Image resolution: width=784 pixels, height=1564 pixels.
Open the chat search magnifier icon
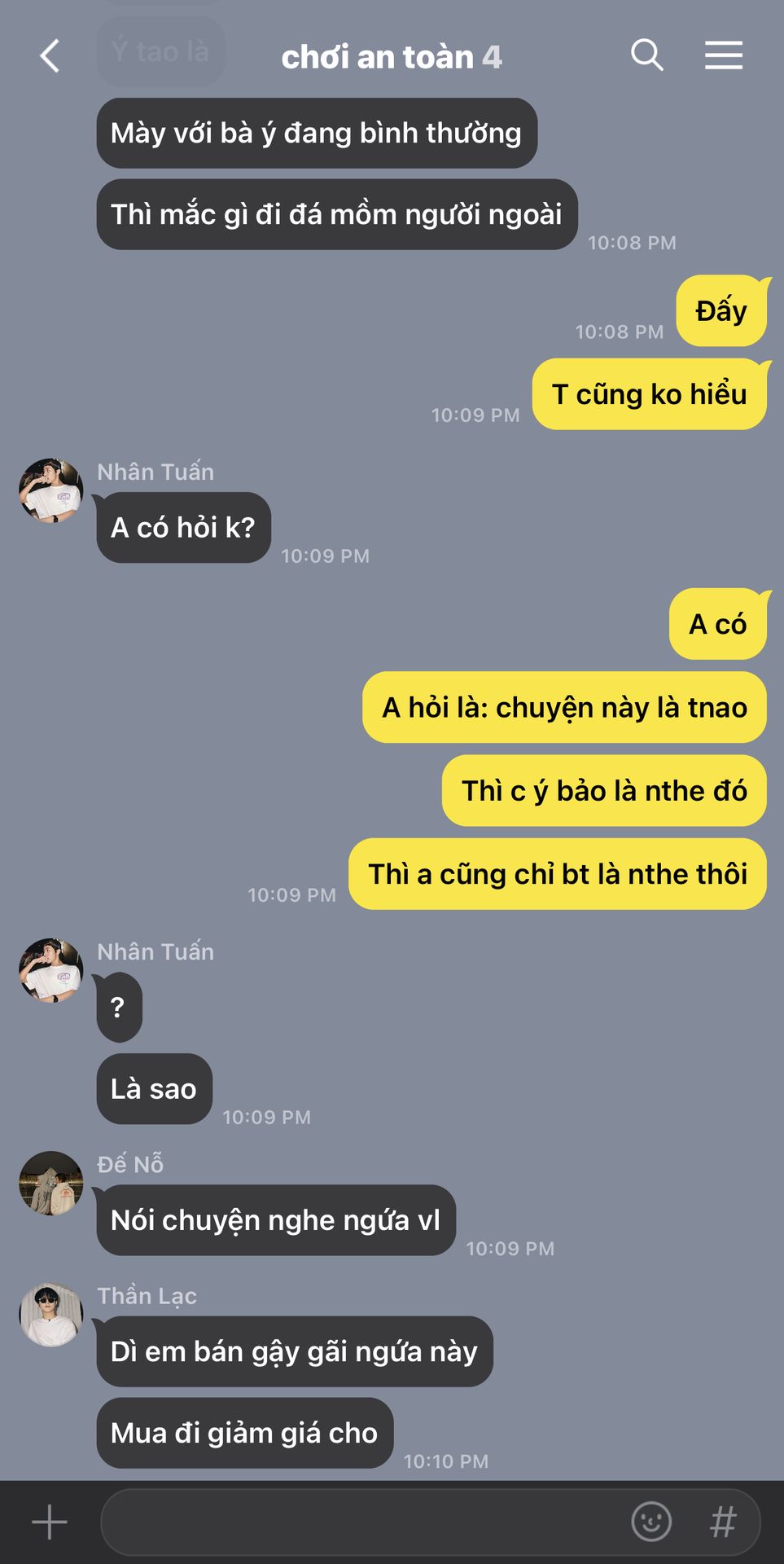647,55
